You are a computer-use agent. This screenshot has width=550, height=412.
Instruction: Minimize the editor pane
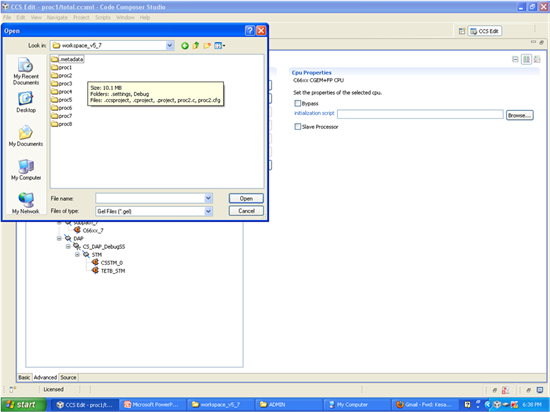coord(533,42)
